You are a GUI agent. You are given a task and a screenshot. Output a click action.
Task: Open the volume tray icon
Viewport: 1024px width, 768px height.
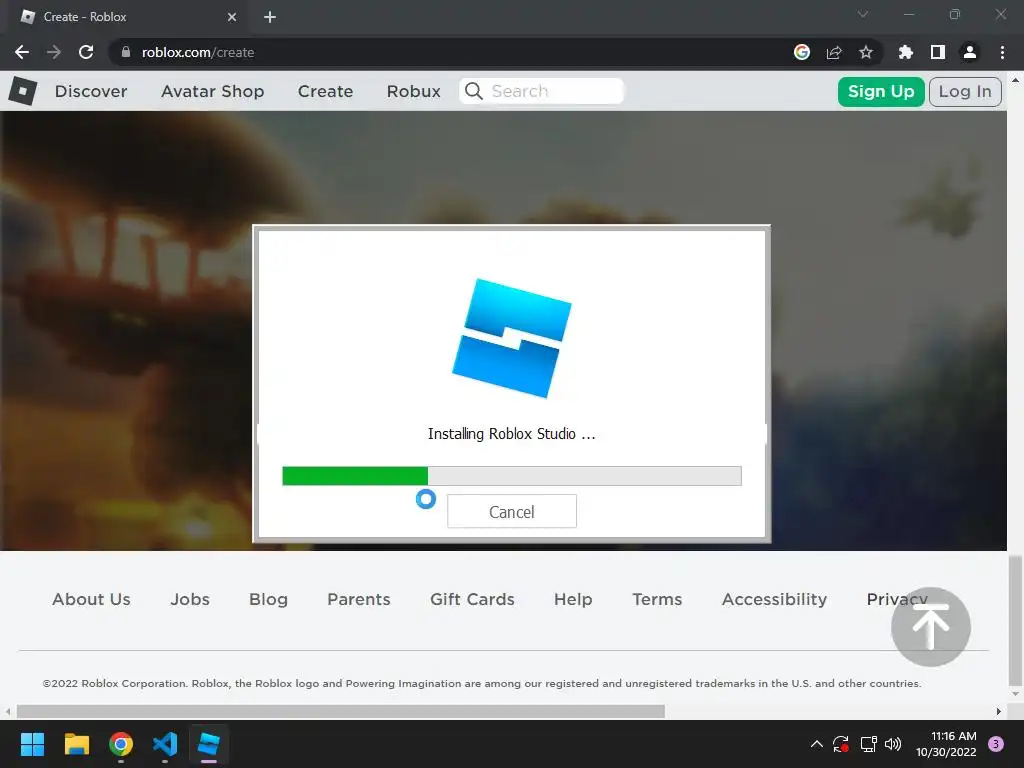[893, 744]
